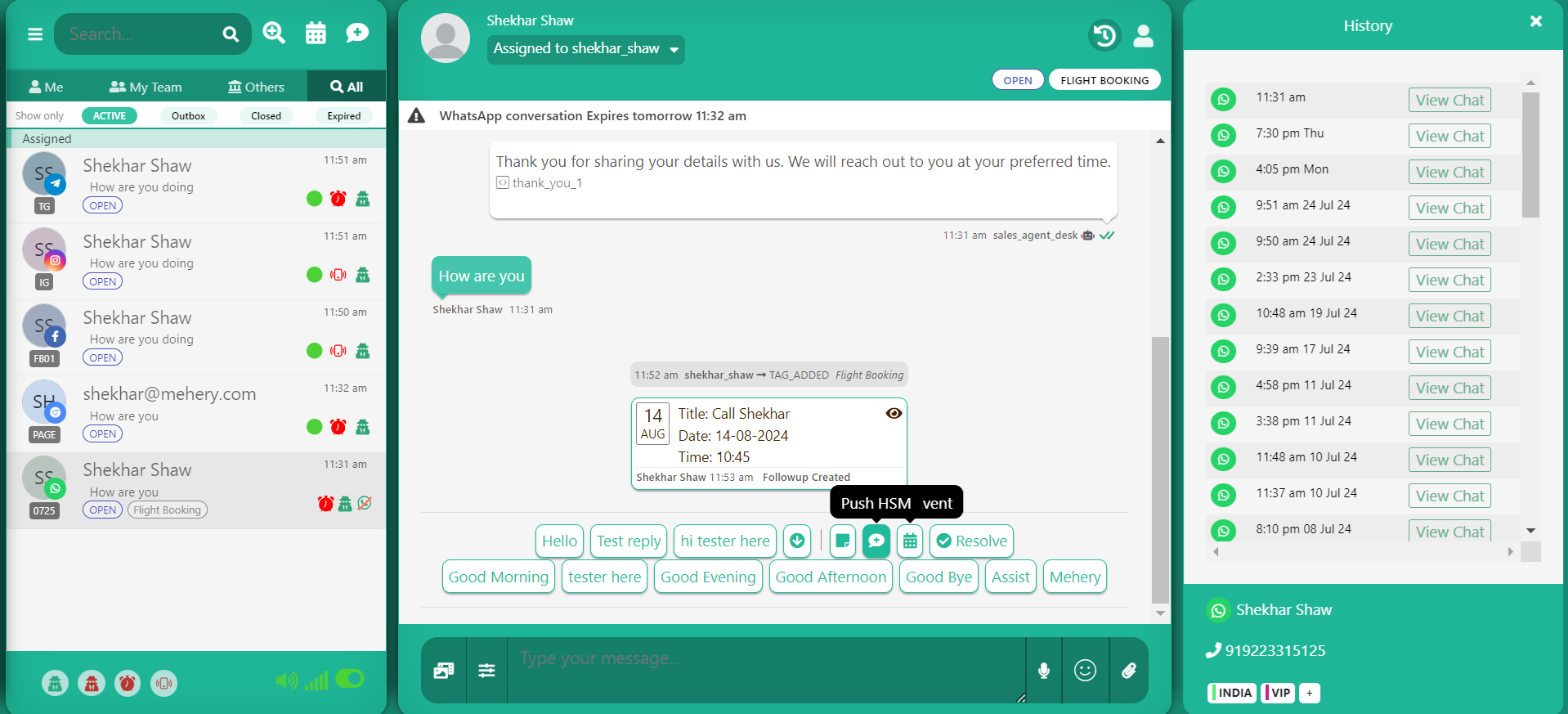The image size is (1568, 714).
Task: Click the contact avatar in header
Action: 446,38
